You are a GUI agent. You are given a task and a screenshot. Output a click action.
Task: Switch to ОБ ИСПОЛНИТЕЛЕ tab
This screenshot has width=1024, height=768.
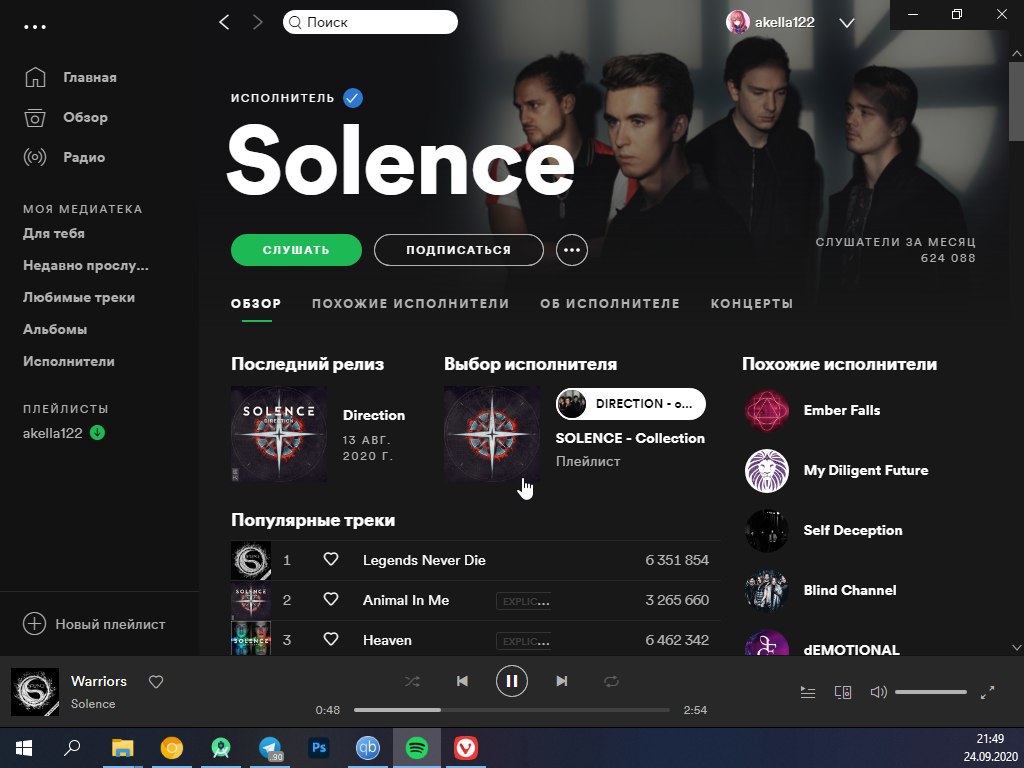tap(610, 304)
